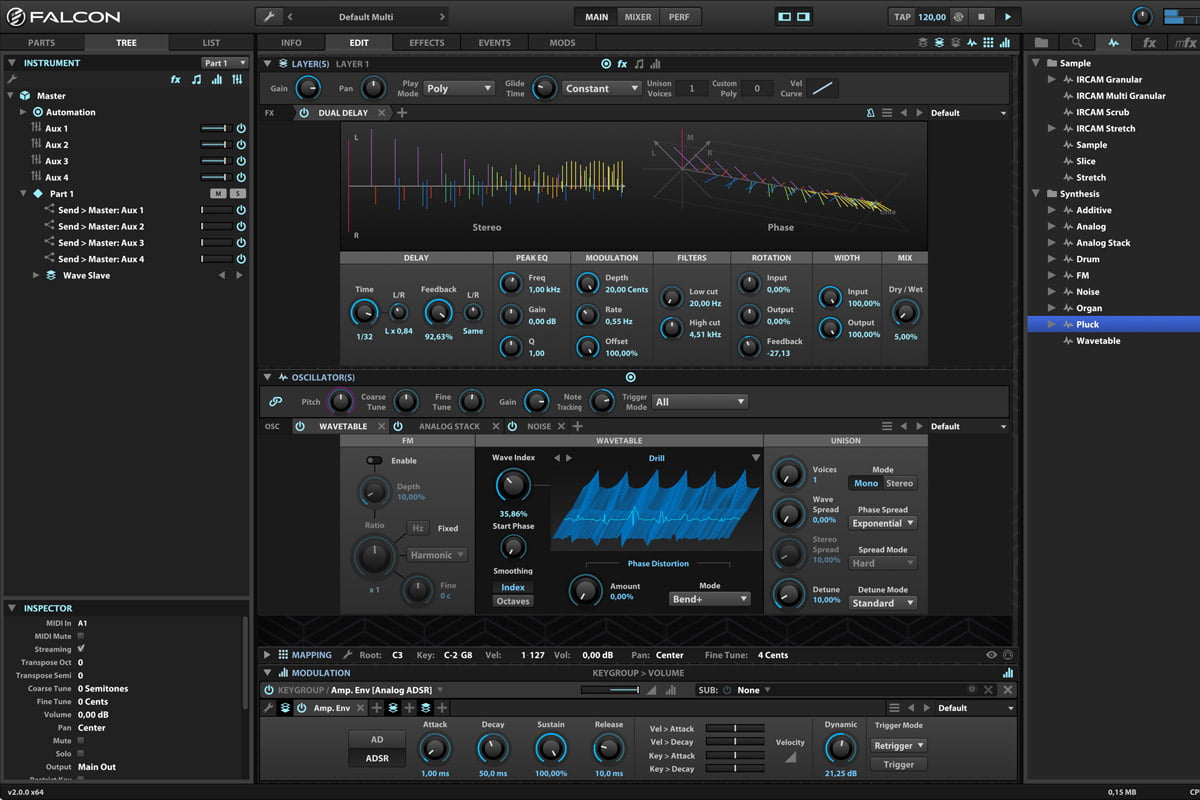Click the eye icon in Mapping bar
The image size is (1200, 800).
click(991, 655)
